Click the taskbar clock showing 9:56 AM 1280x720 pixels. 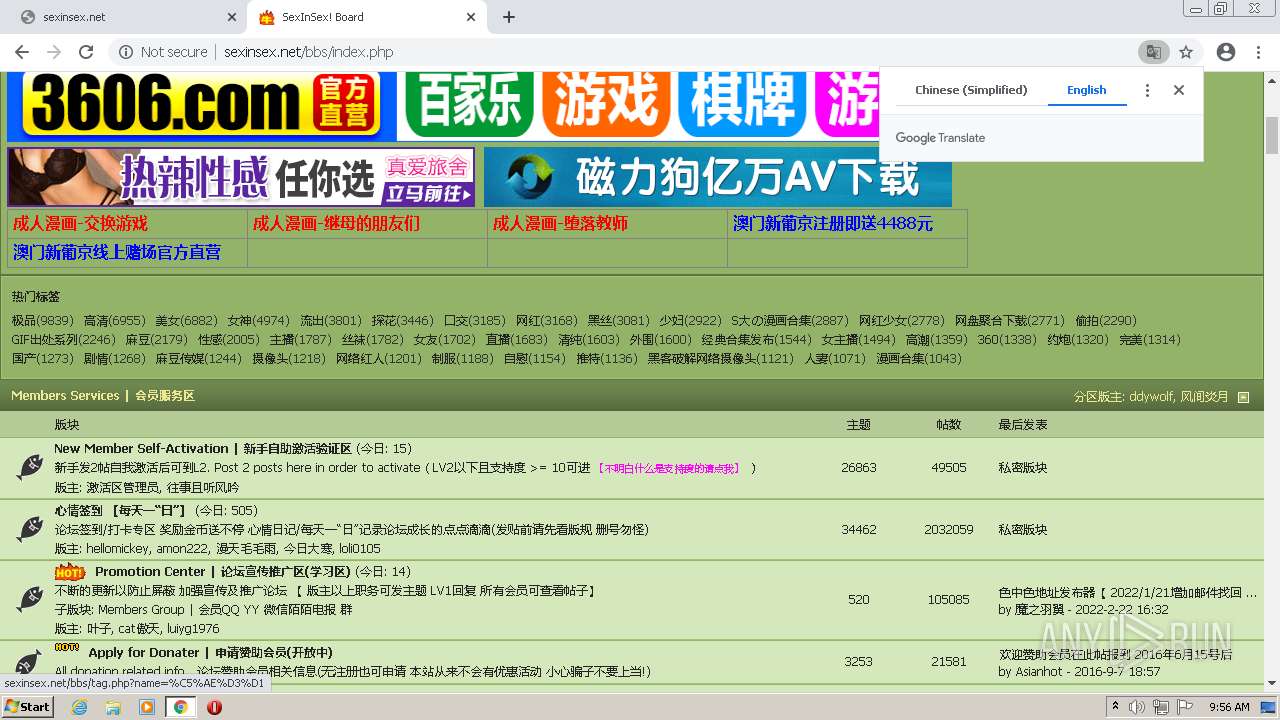click(x=1229, y=707)
